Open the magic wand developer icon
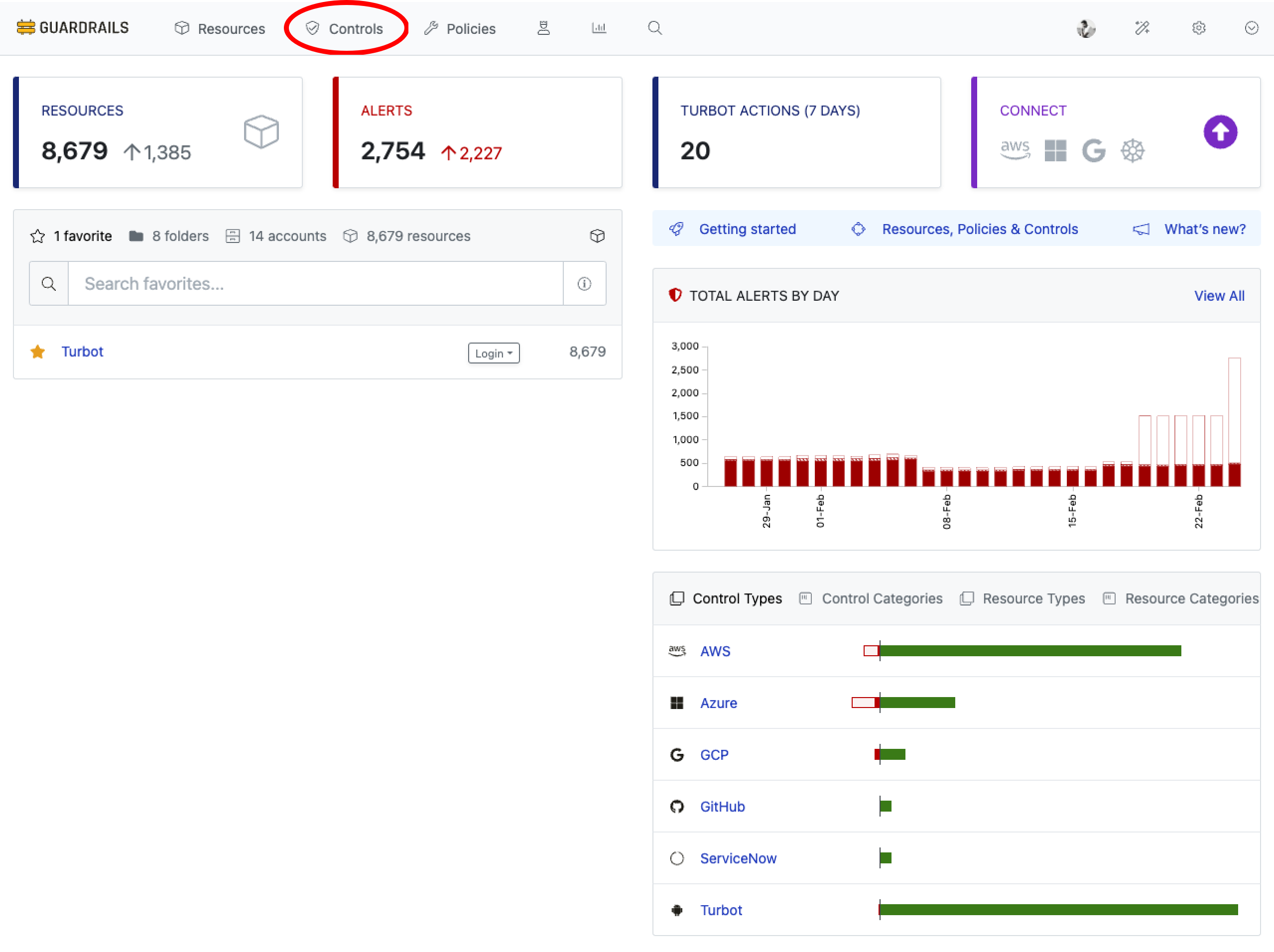 click(1142, 28)
